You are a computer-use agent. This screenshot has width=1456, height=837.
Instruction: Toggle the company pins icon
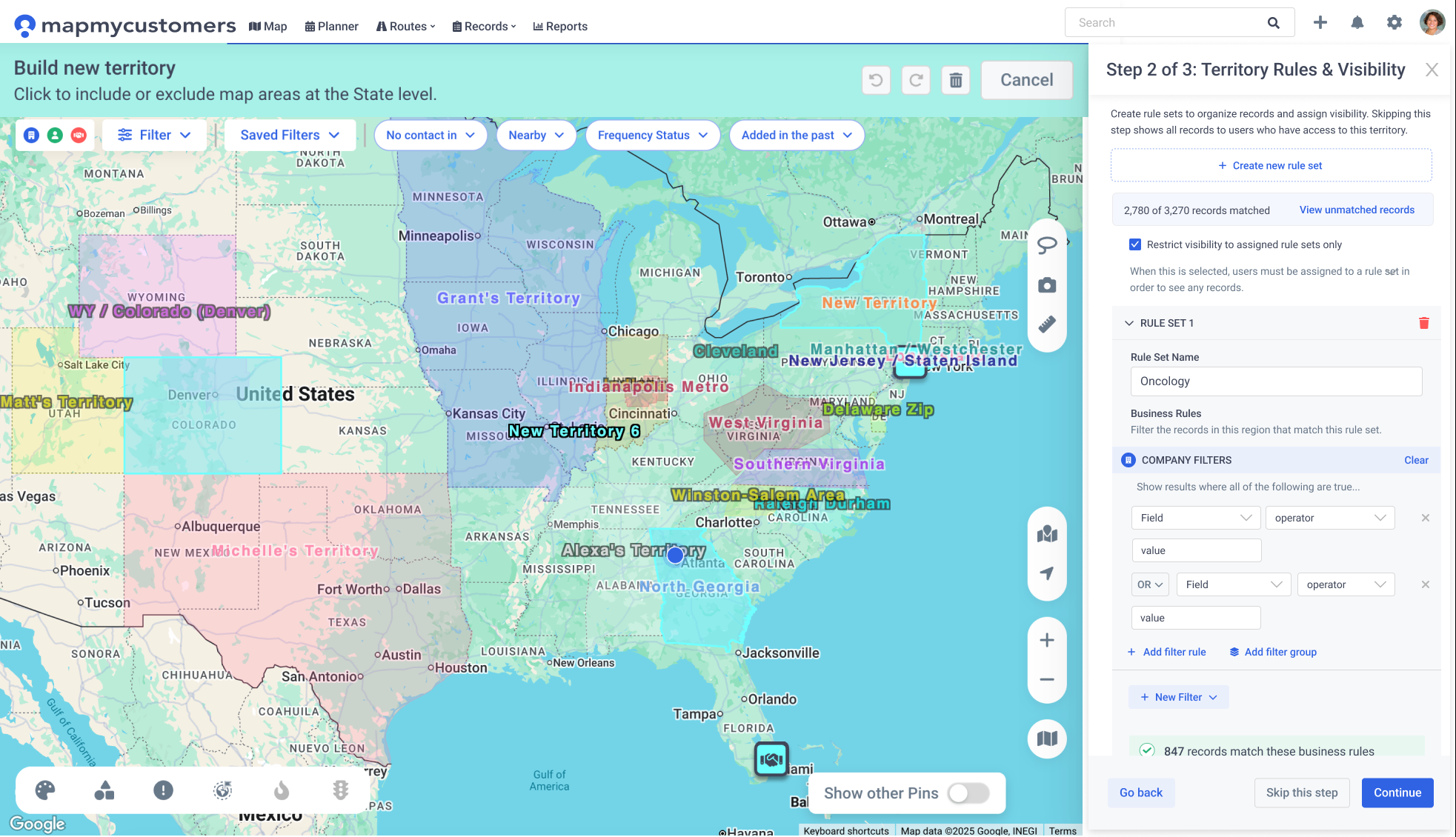(x=31, y=135)
